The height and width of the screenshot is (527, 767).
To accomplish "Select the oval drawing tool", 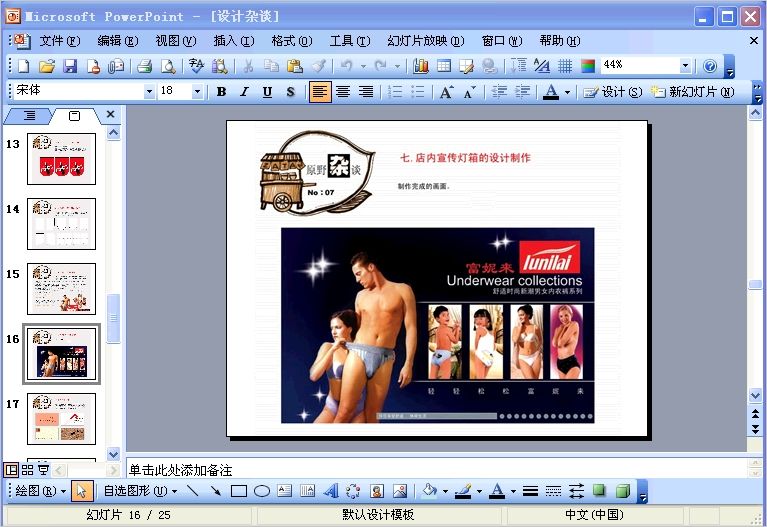I will click(262, 490).
